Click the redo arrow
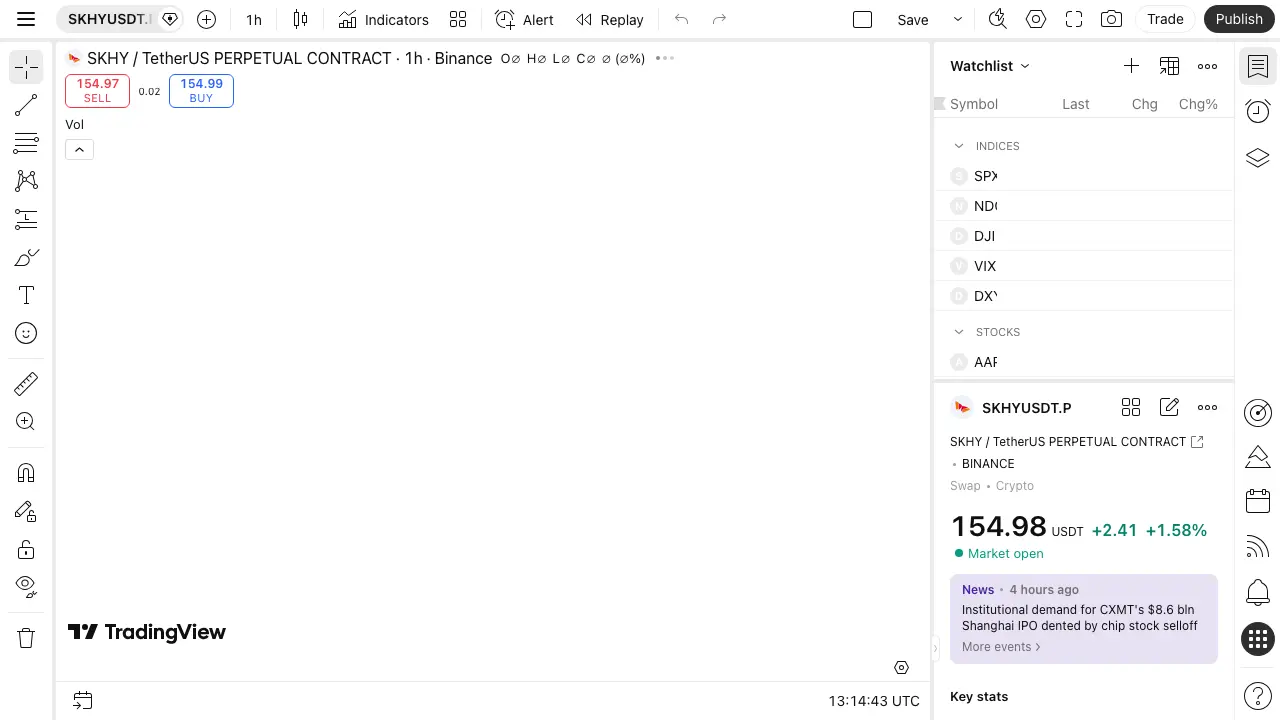The height and width of the screenshot is (720, 1280). click(x=719, y=19)
